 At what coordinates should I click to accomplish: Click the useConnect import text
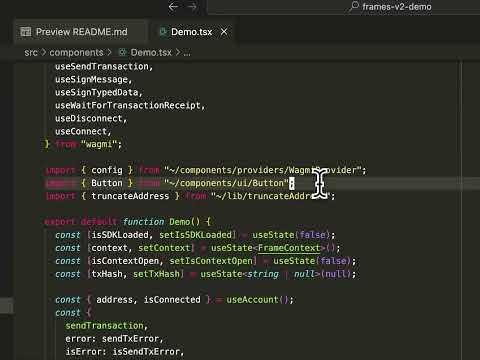tap(81, 131)
